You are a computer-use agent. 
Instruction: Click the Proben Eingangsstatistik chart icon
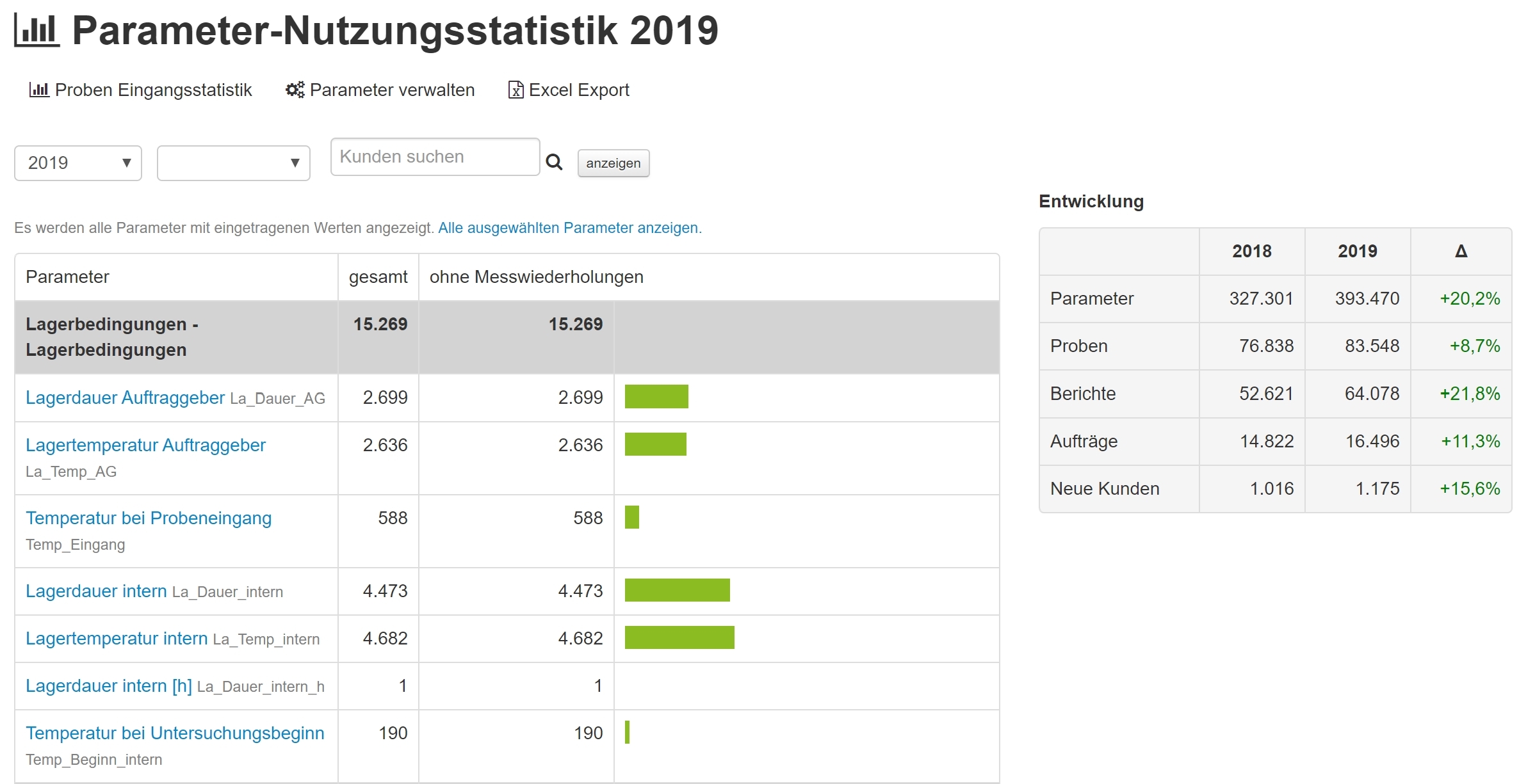point(39,90)
